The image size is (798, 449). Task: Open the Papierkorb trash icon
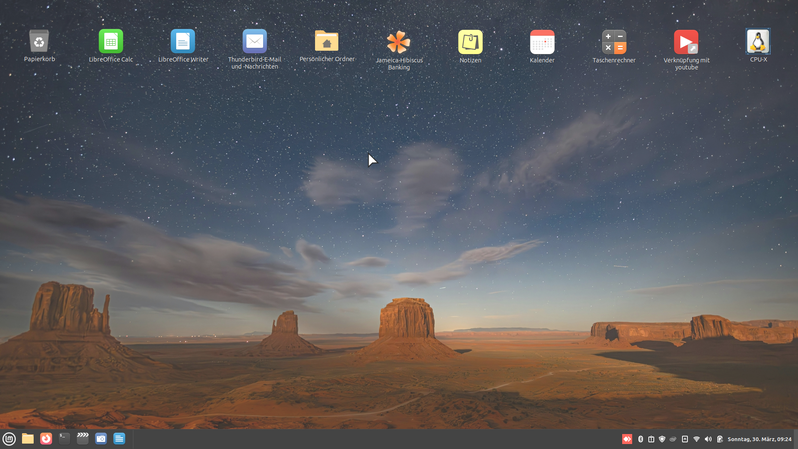coord(39,41)
